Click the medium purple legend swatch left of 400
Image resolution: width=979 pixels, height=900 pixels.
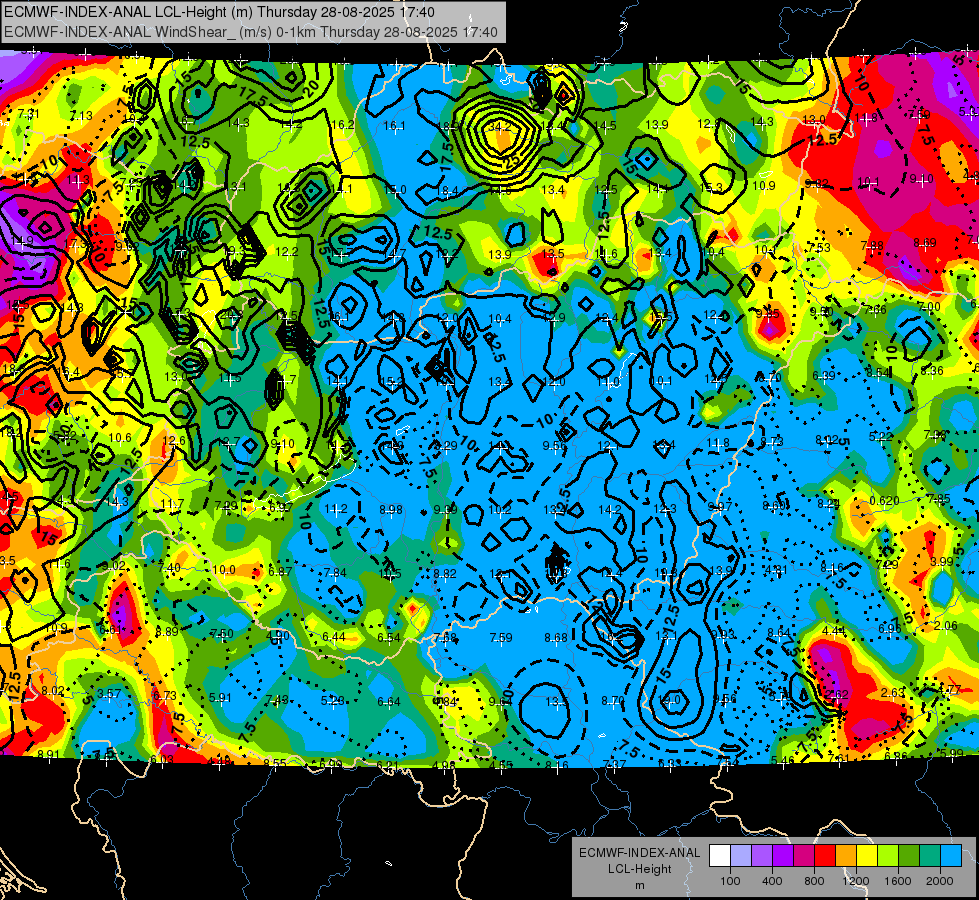pyautogui.click(x=762, y=856)
